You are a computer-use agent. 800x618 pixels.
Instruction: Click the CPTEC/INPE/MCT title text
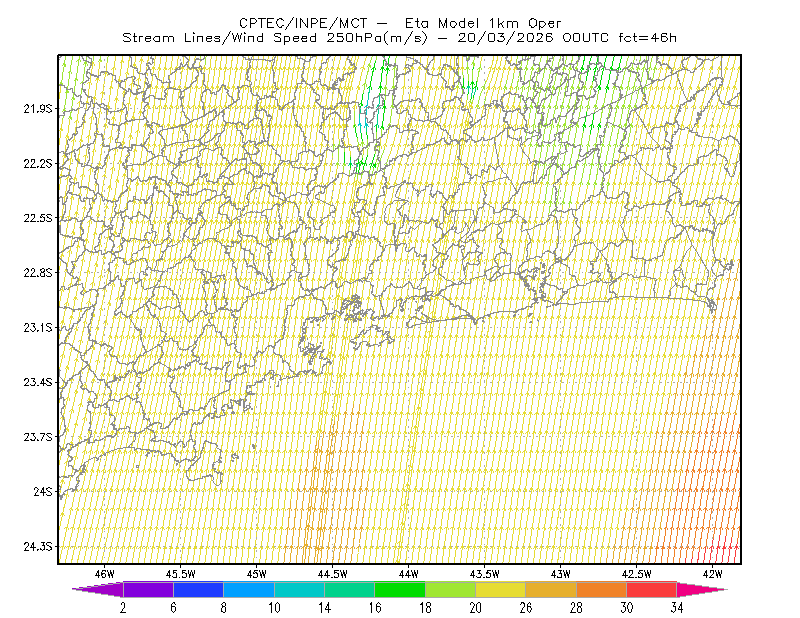pyautogui.click(x=303, y=23)
